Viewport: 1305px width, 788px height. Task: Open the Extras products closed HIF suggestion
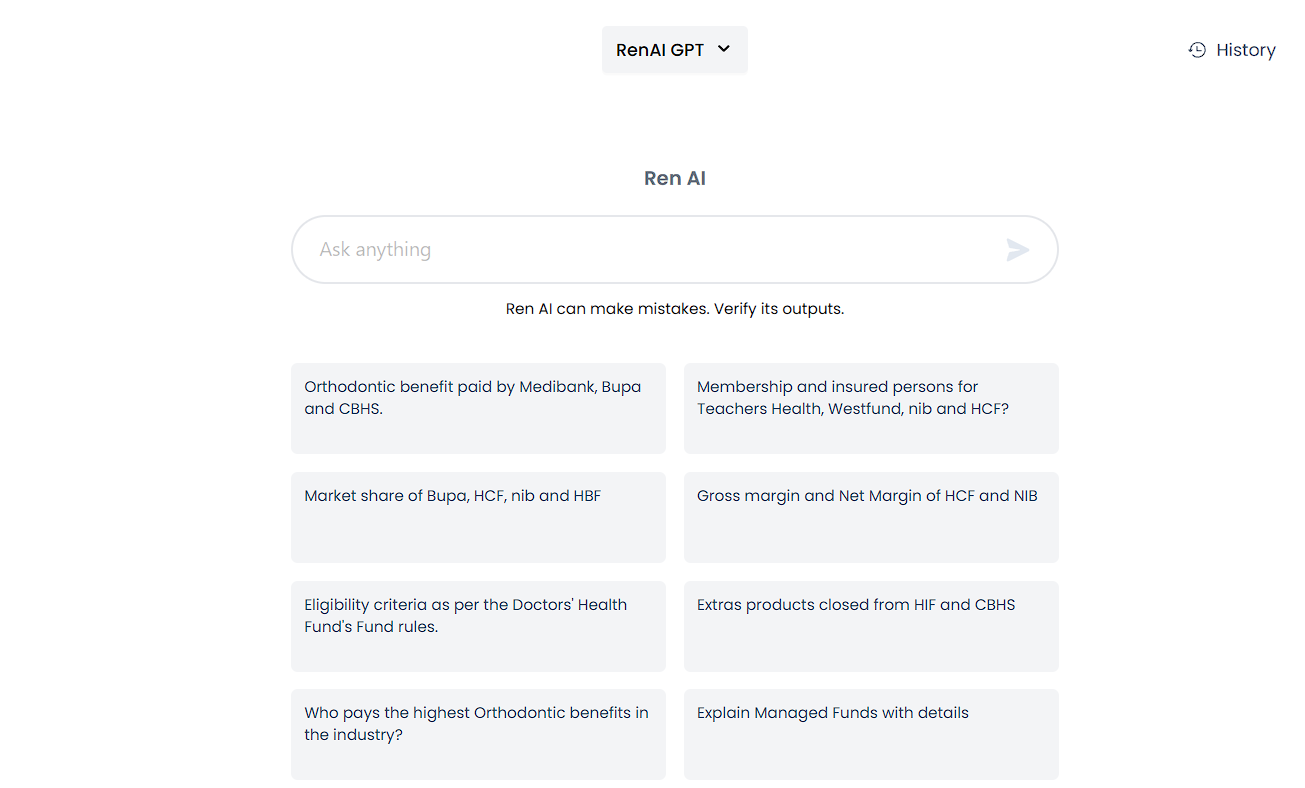click(x=871, y=626)
